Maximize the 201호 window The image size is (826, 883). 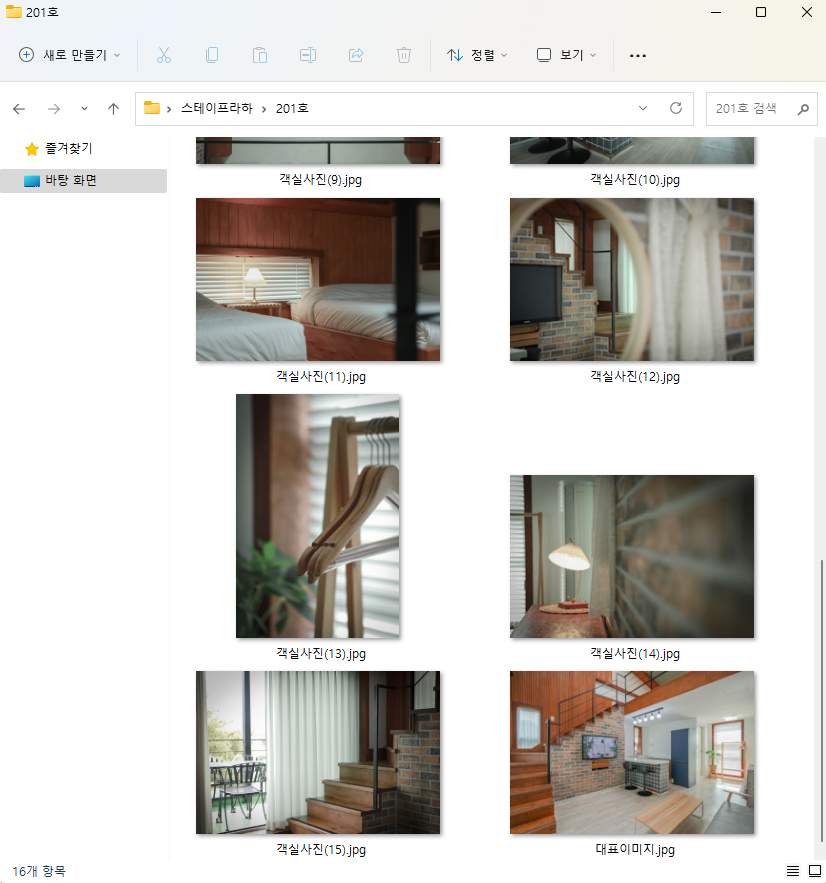[x=761, y=12]
